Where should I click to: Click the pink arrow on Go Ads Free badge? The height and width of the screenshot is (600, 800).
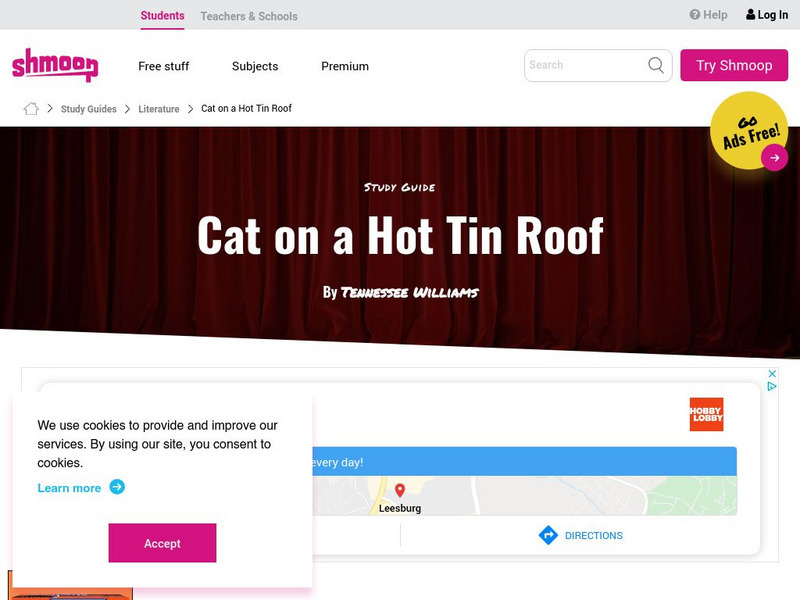[x=774, y=158]
